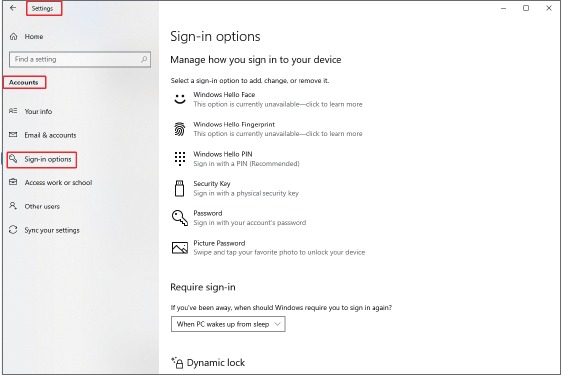The height and width of the screenshot is (377, 563).
Task: Open Email & accounts page
Action: click(x=50, y=135)
